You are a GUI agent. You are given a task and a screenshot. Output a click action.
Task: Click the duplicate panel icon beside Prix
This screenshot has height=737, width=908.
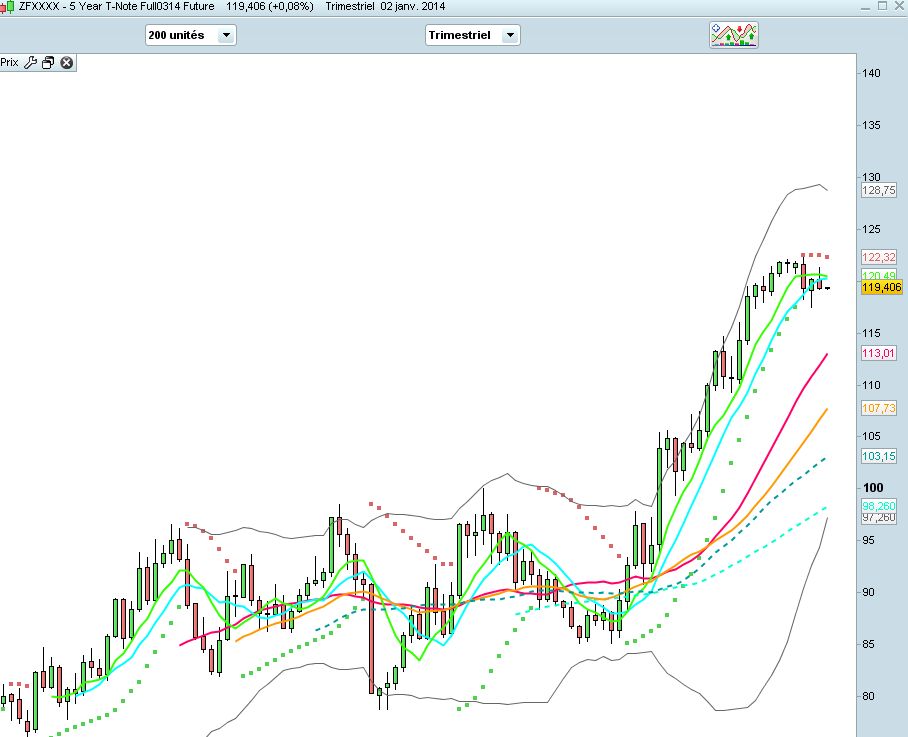48,63
